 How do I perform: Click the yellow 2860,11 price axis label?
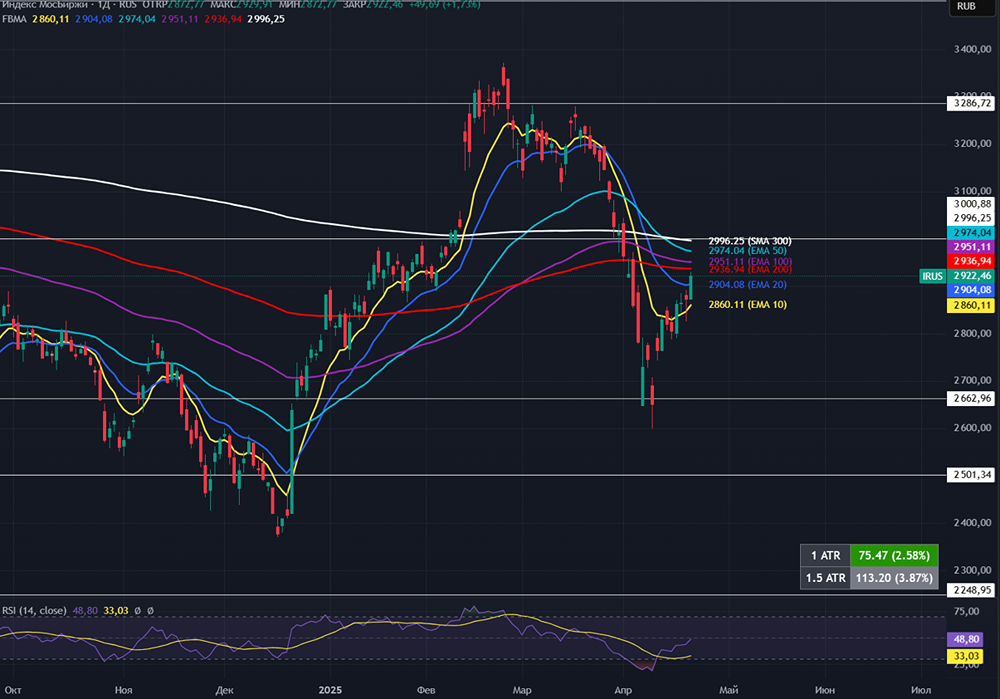tap(971, 305)
